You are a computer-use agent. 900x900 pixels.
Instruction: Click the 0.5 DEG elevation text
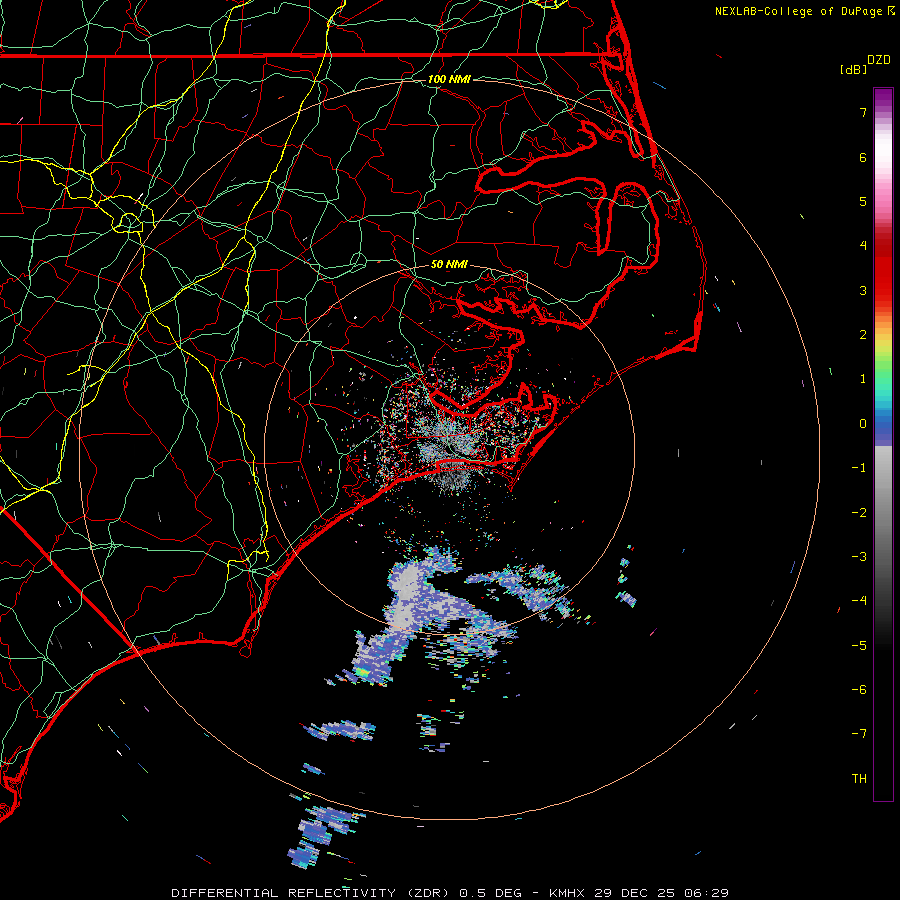(491, 893)
